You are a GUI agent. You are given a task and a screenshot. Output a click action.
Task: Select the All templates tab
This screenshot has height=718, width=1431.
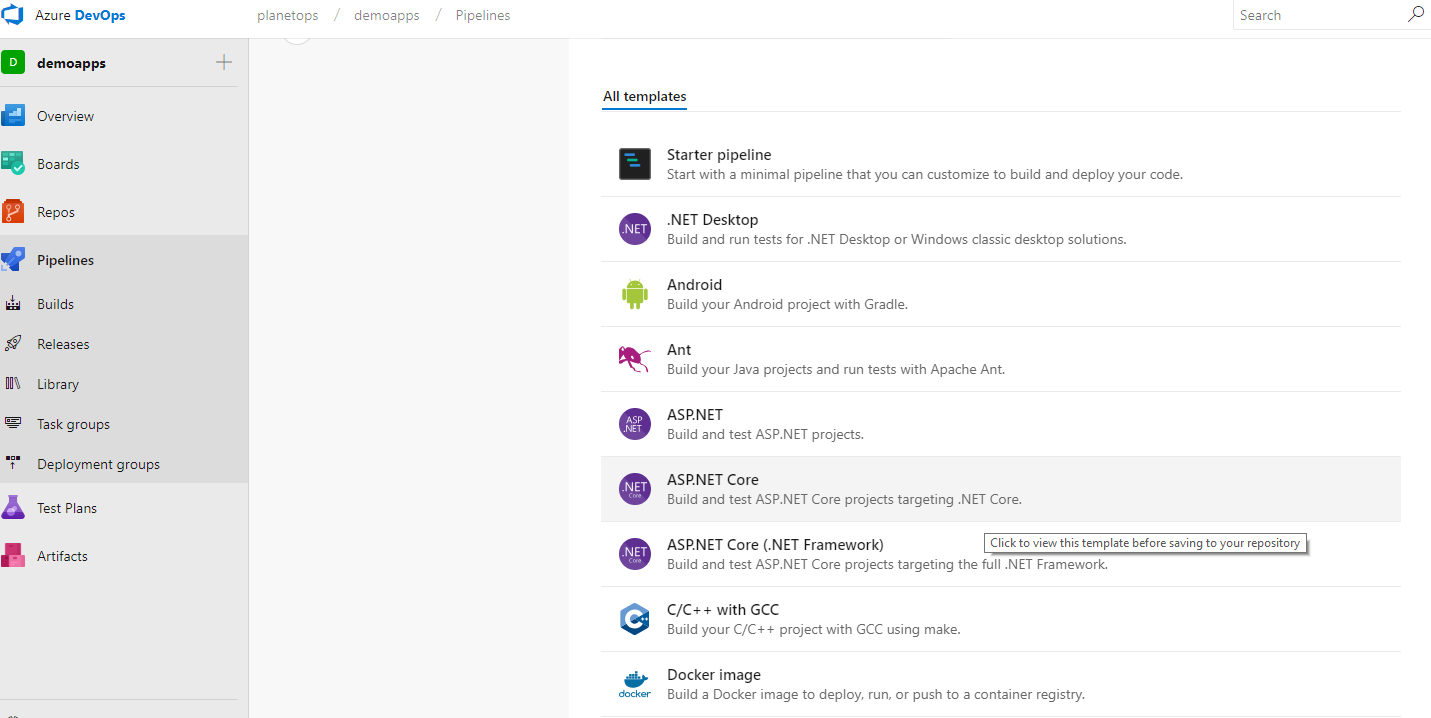pyautogui.click(x=645, y=97)
